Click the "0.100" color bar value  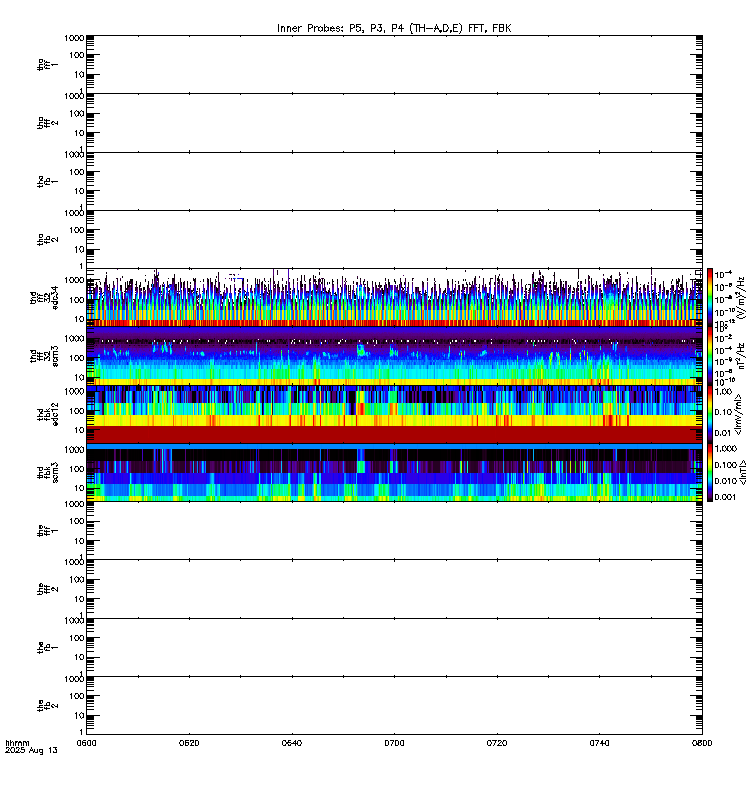(726, 465)
